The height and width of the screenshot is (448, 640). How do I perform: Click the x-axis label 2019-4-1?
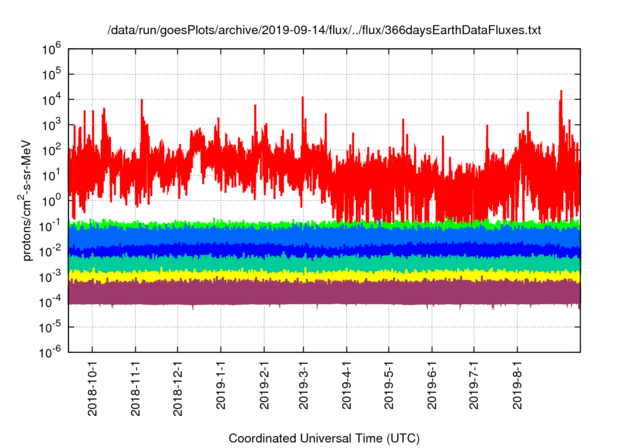point(347,385)
